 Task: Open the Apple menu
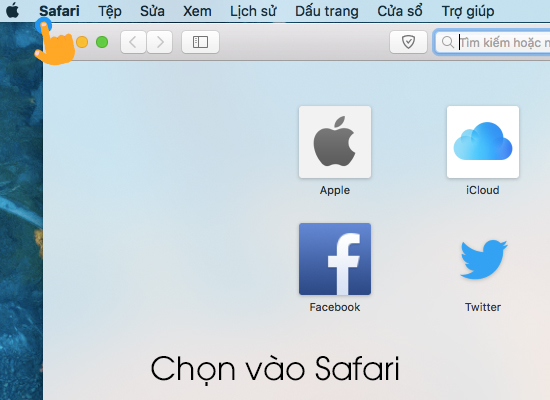tap(13, 10)
